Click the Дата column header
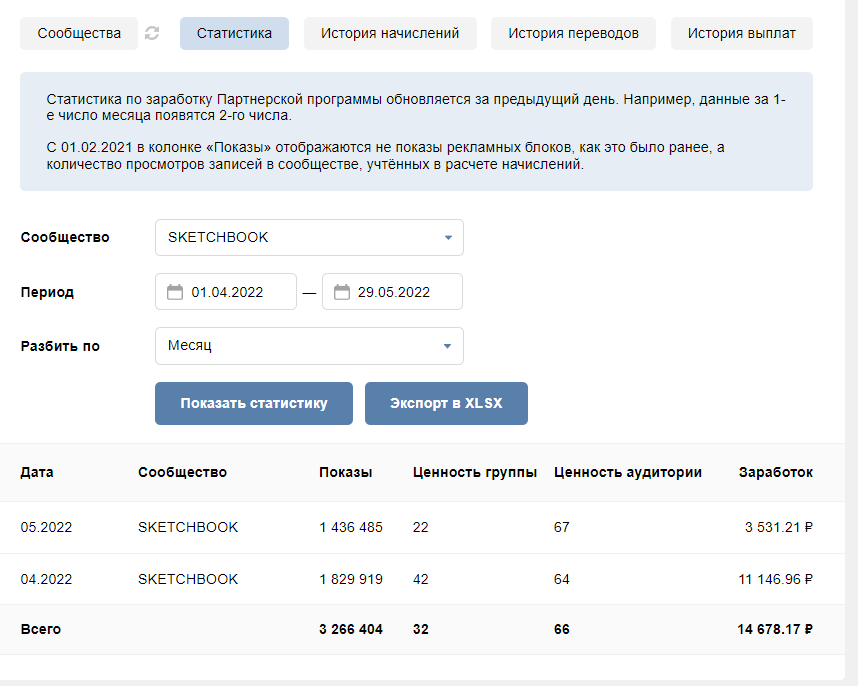 [37, 472]
